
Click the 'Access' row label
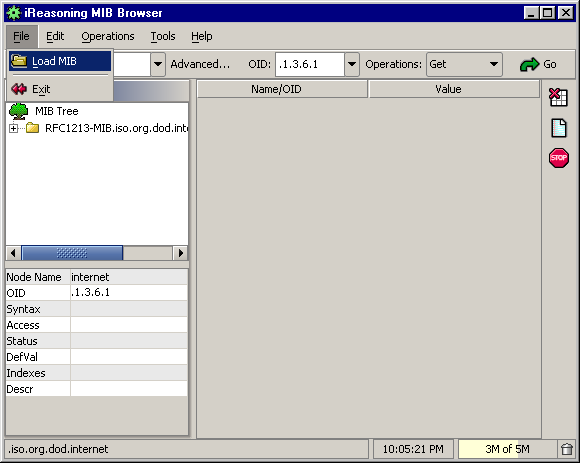coord(23,325)
